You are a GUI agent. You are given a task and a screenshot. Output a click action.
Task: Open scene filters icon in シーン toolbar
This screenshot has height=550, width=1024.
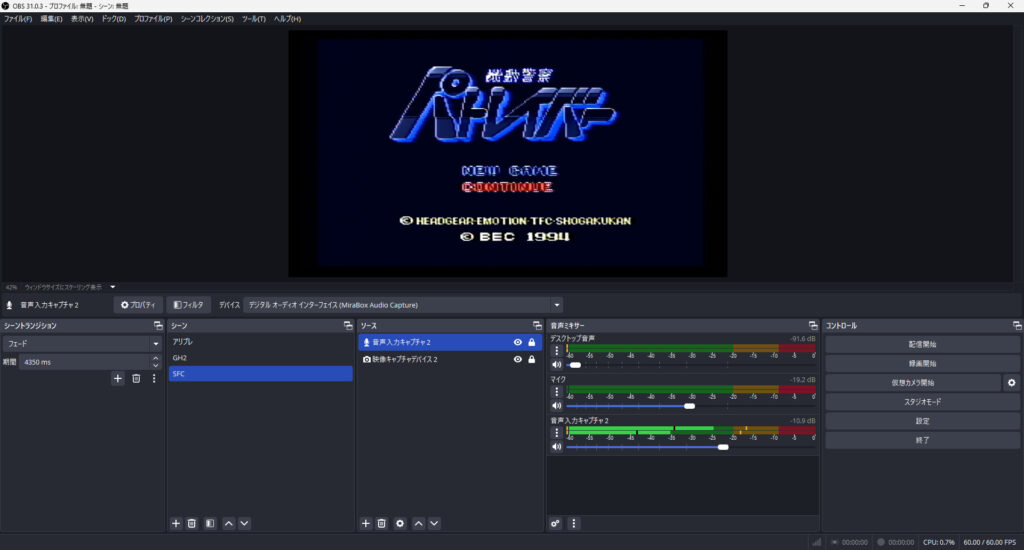pyautogui.click(x=210, y=523)
